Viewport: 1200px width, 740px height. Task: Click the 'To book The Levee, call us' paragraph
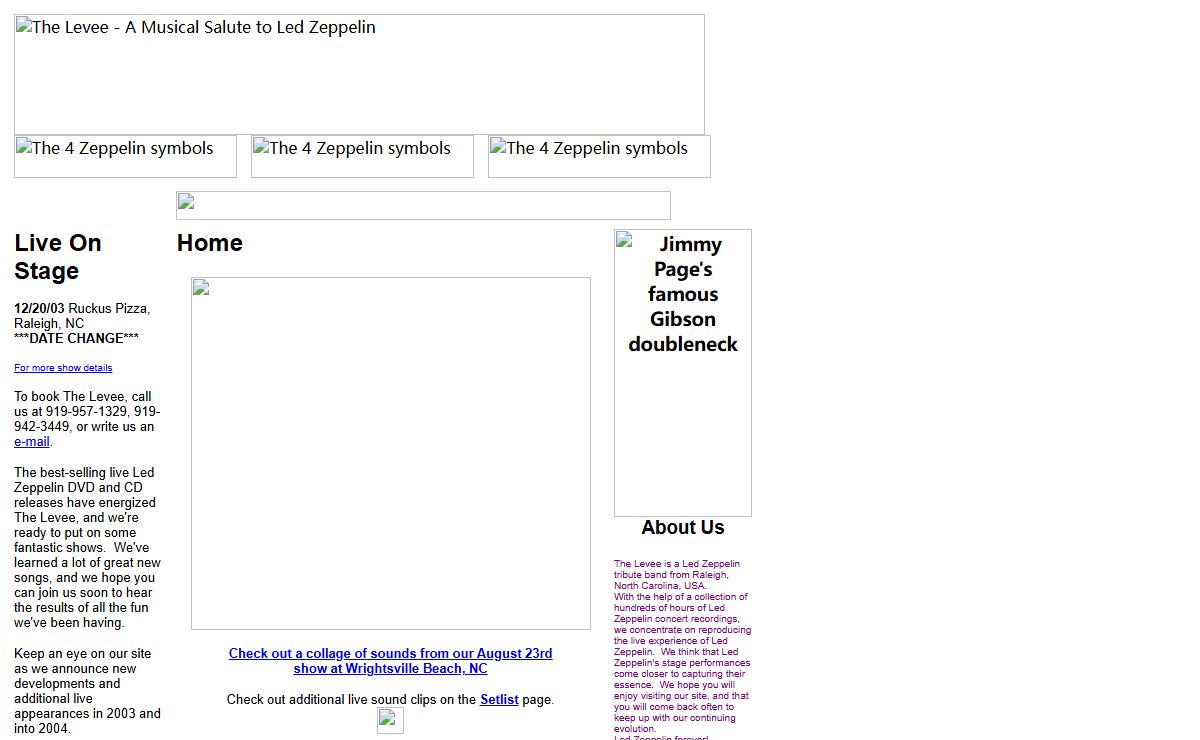[x=87, y=419]
